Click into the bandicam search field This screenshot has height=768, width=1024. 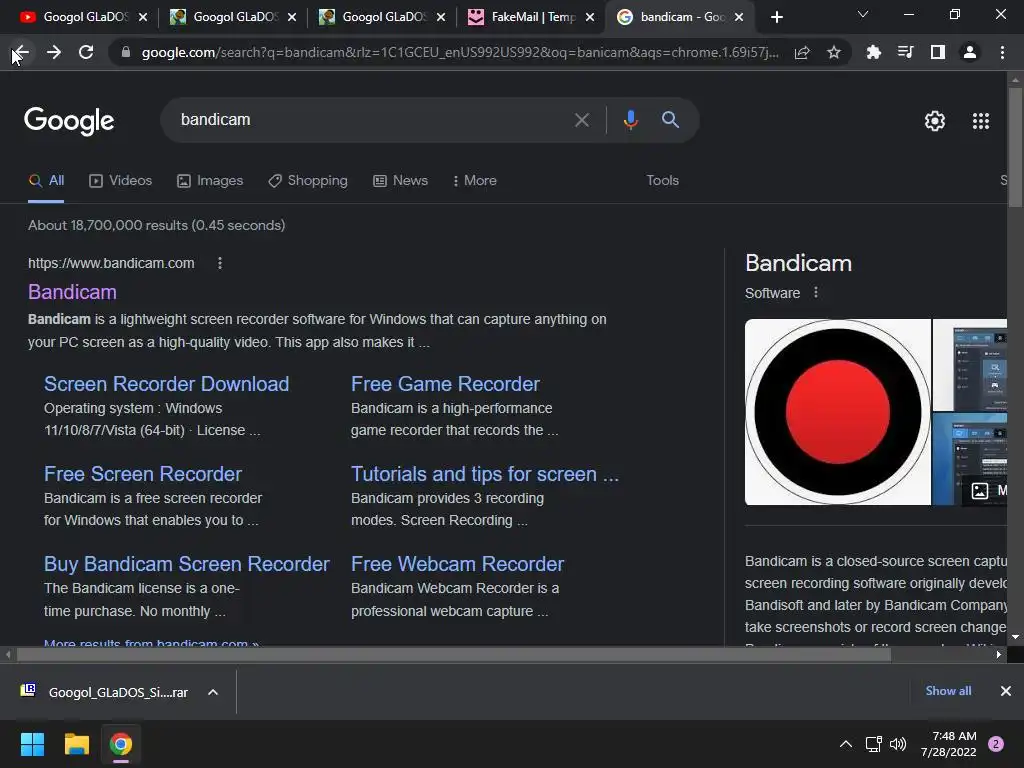[x=372, y=120]
